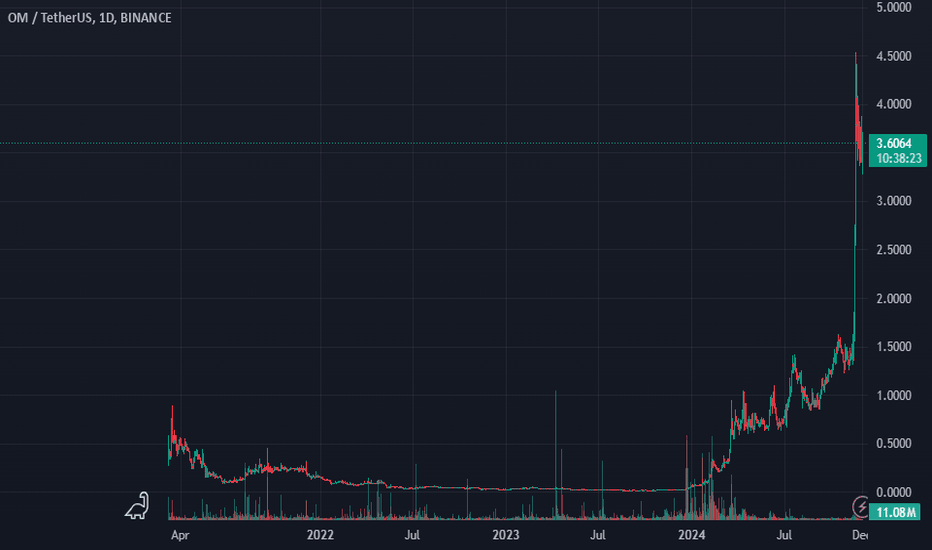This screenshot has width=932, height=550.
Task: Click the 4.5000 price axis label
Action: click(x=894, y=56)
